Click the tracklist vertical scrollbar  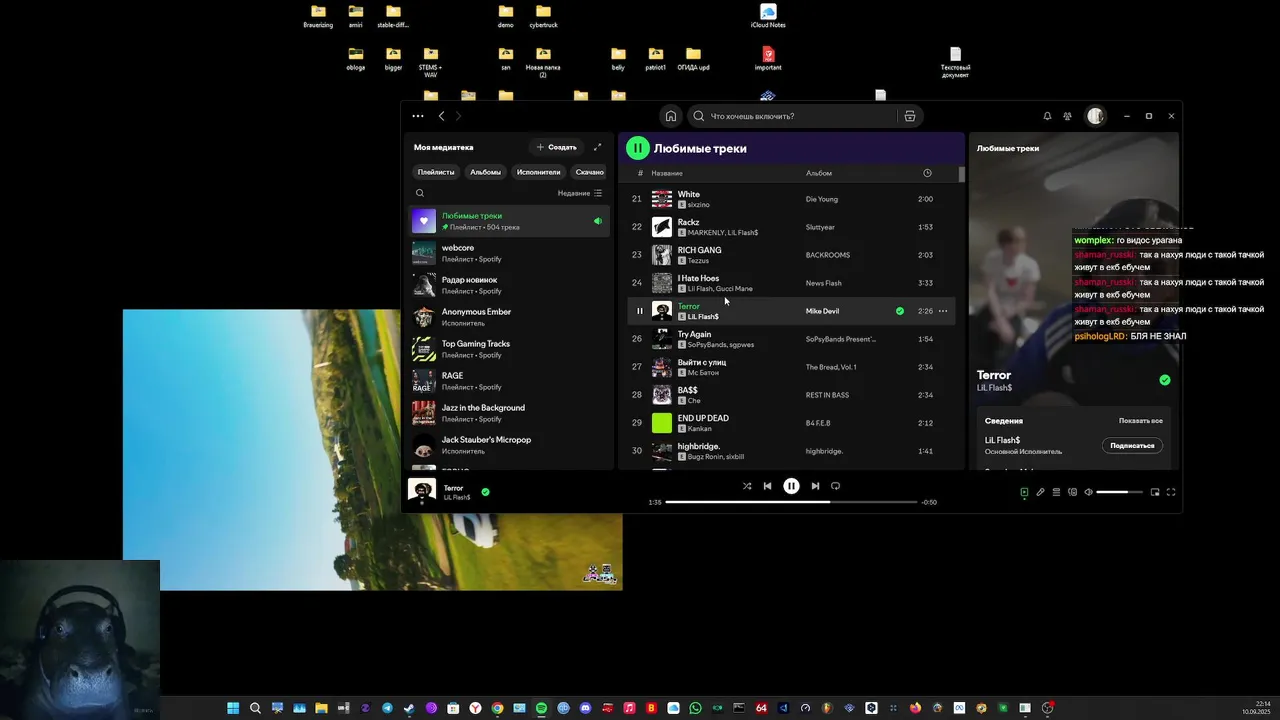point(961,174)
